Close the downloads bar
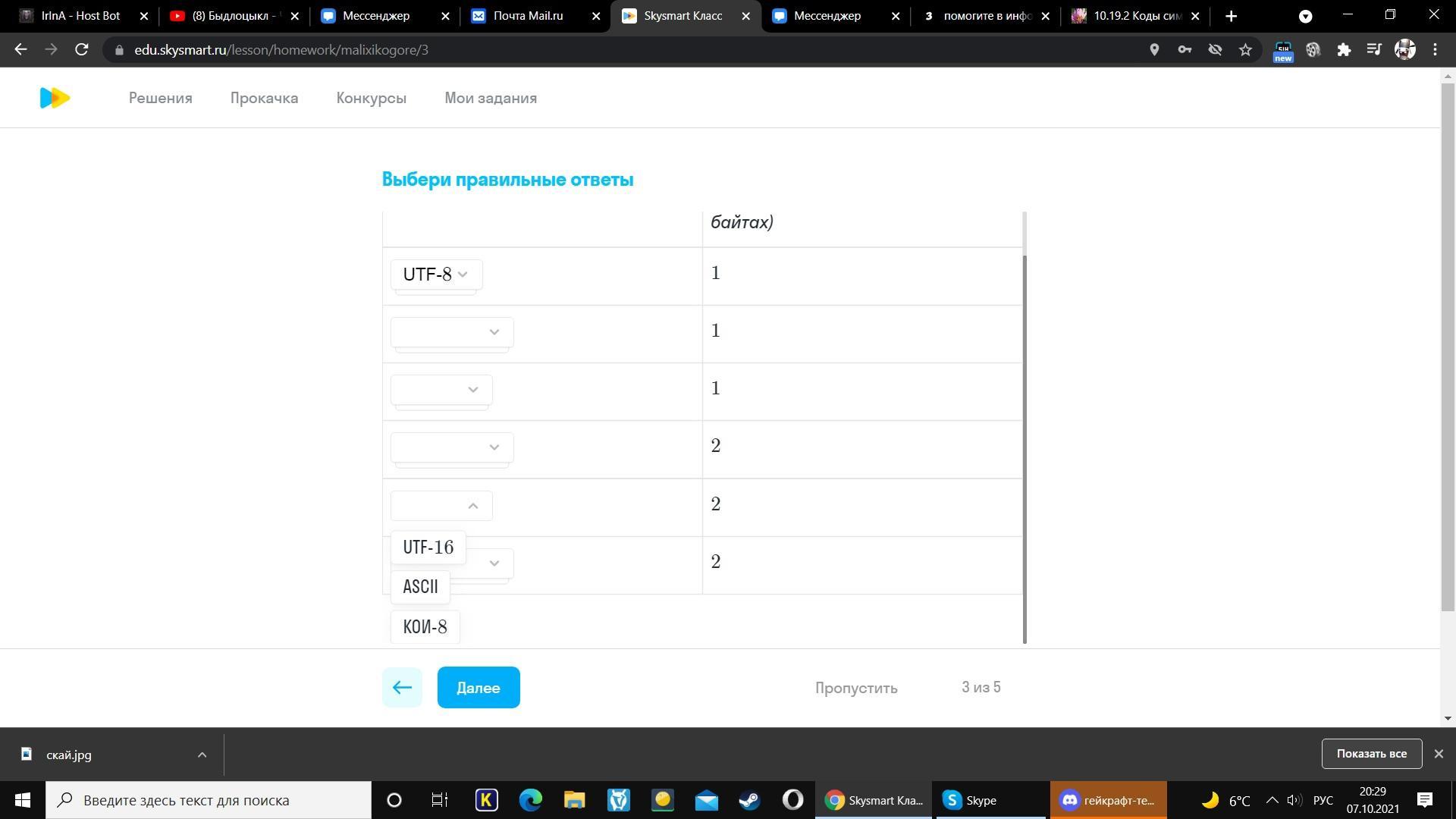The width and height of the screenshot is (1456, 819). coord(1439,754)
